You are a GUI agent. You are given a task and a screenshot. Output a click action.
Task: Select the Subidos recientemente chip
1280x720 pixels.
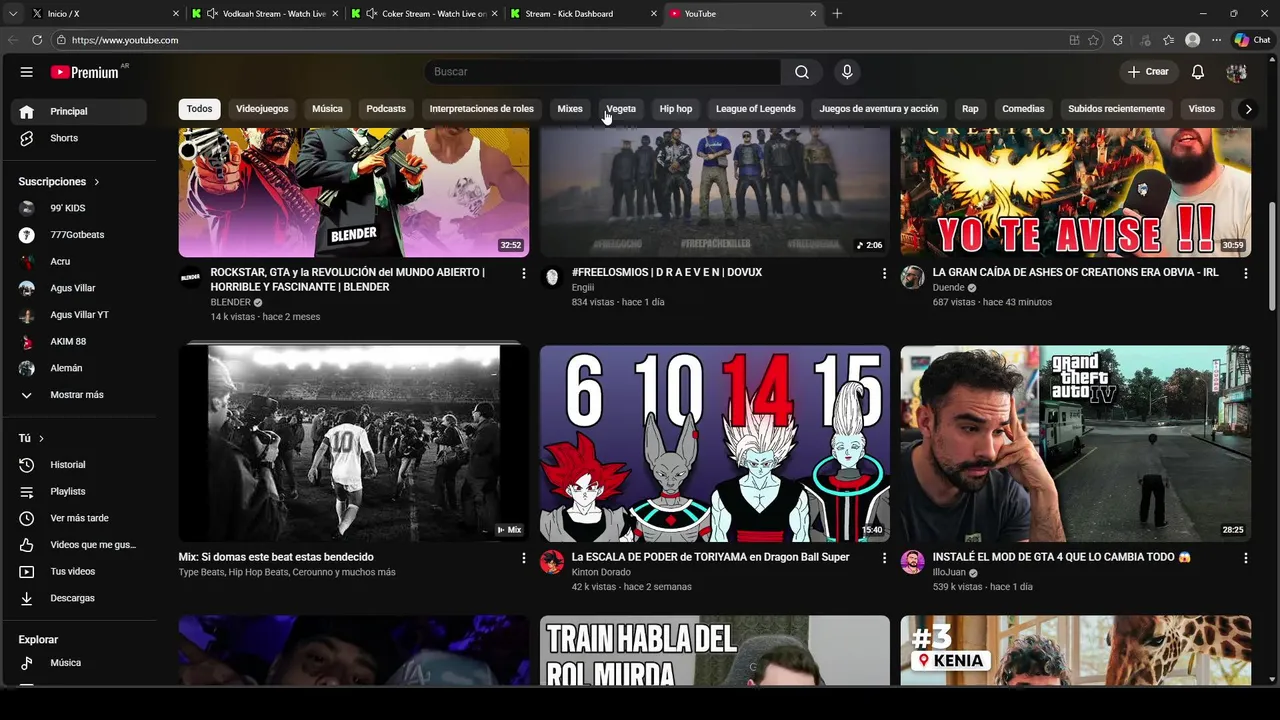pos(1116,109)
